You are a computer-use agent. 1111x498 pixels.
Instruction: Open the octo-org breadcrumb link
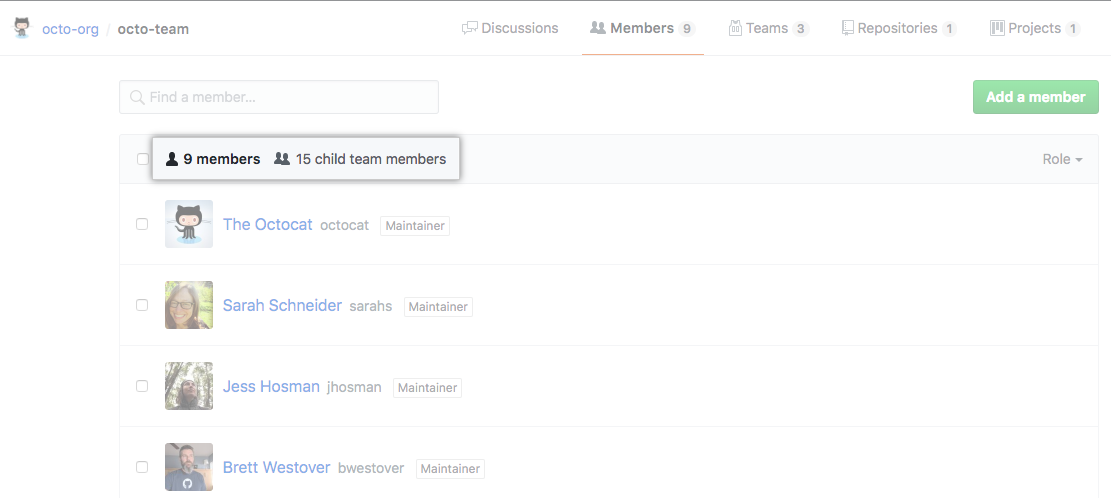click(70, 29)
